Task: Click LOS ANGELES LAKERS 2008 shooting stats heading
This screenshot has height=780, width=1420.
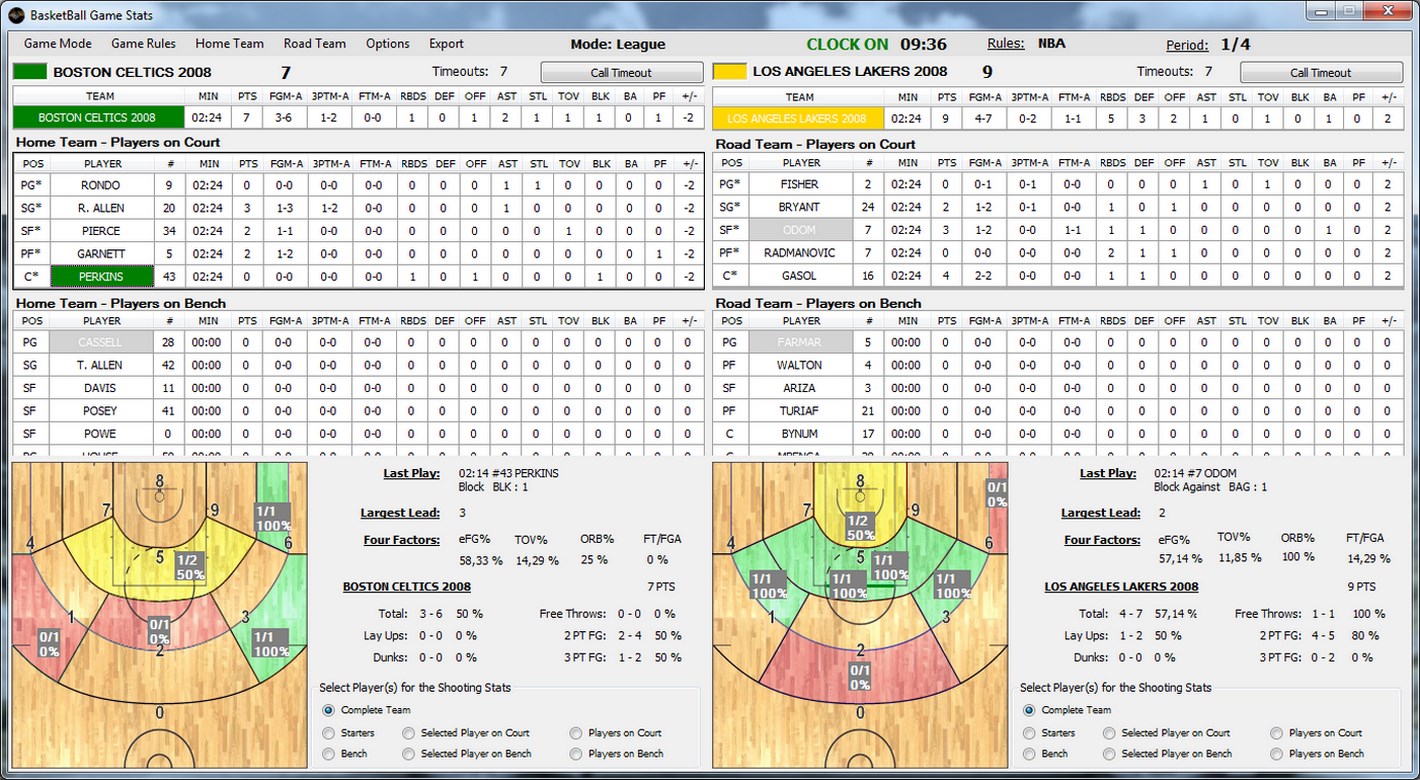Action: coord(1121,587)
